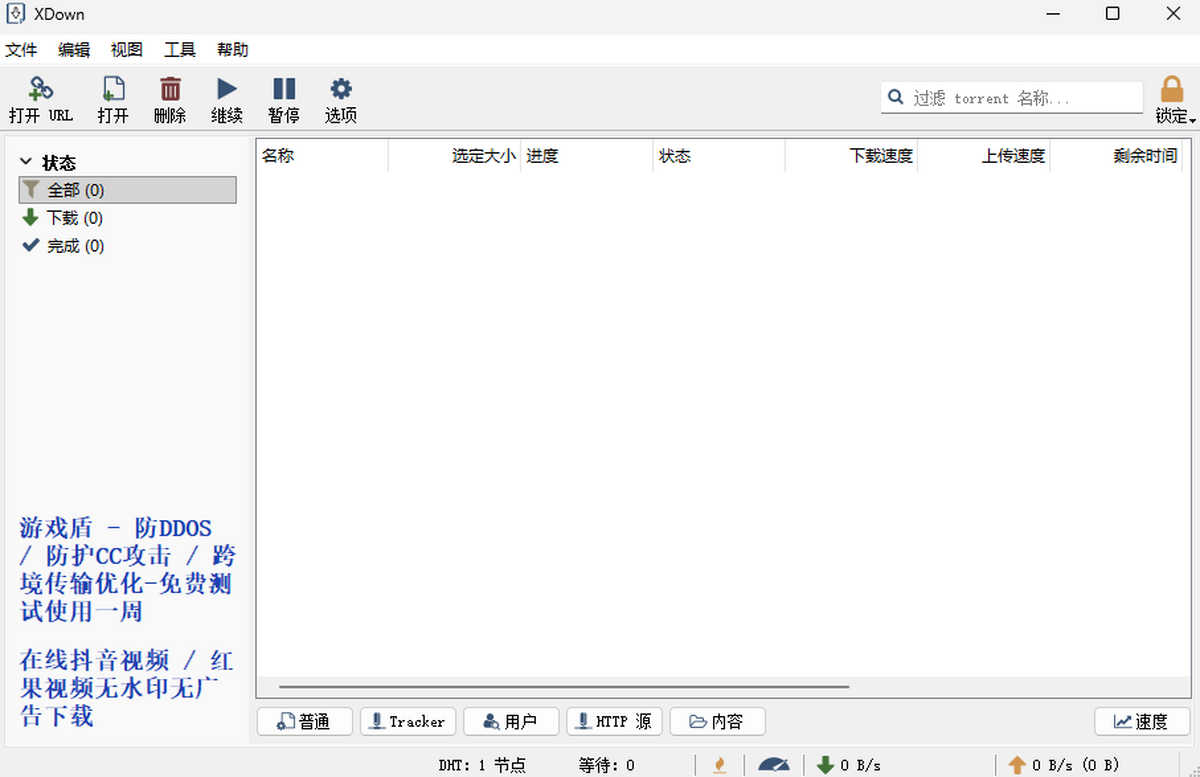Screen dimensions: 1200x777
Task: Open the 文件 menu
Action: [x=21, y=50]
